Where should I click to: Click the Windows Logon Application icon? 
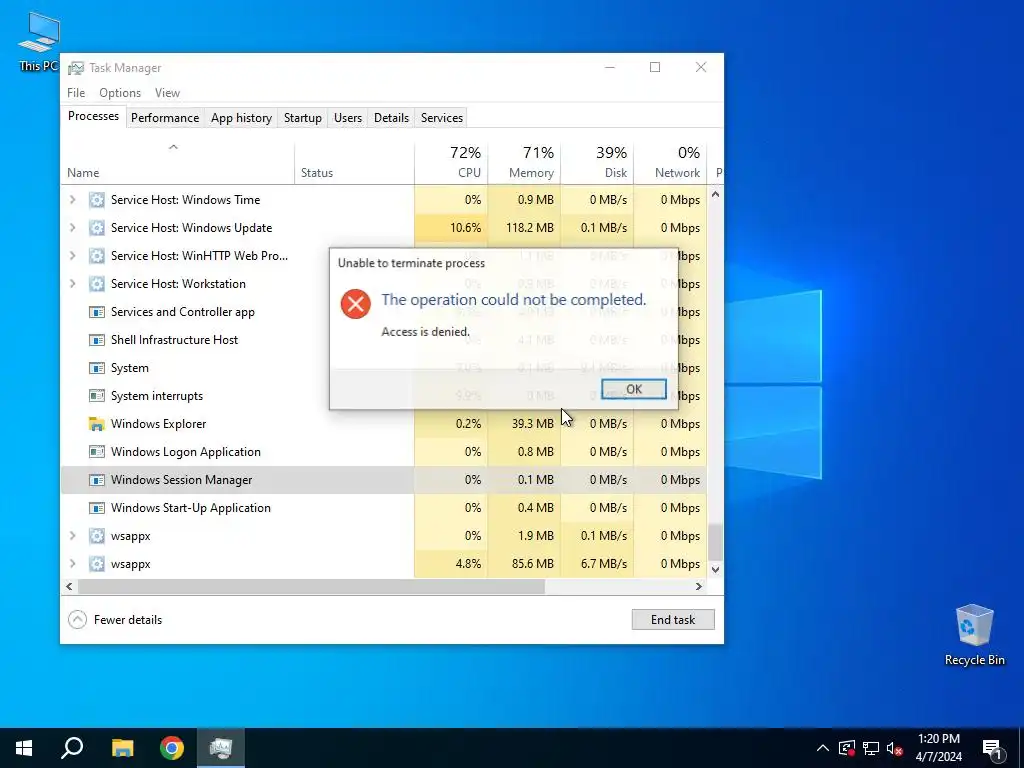[x=97, y=452]
